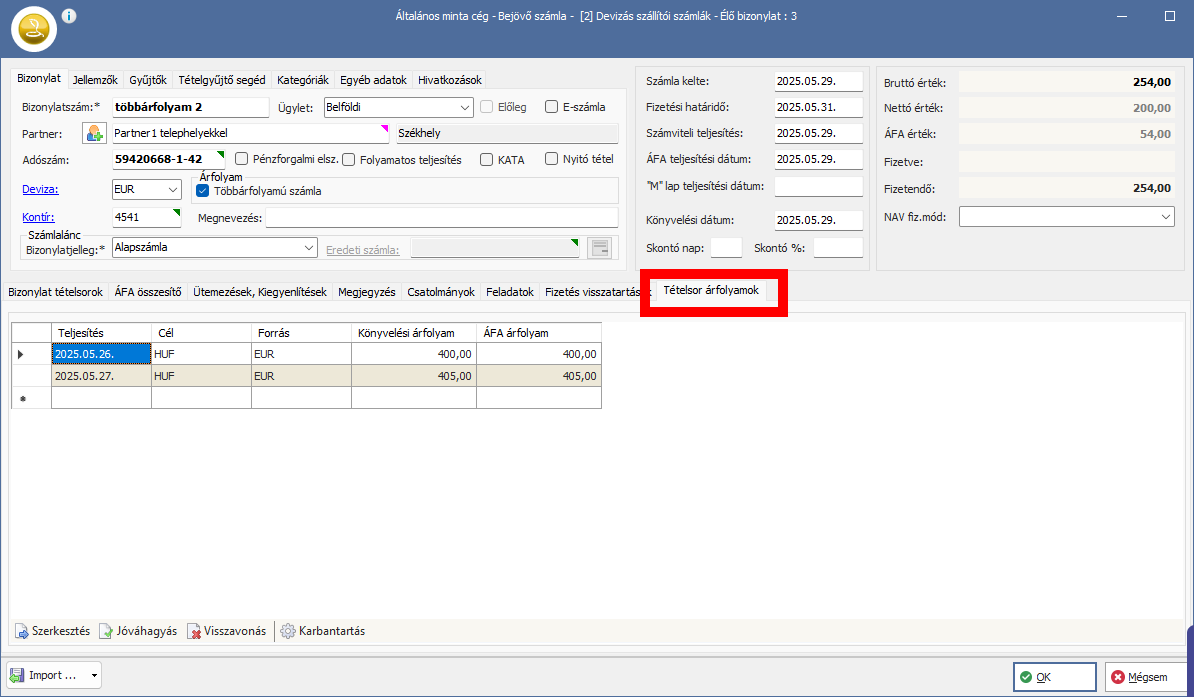Edit the Számla kelte date field
1194x697 pixels.
coord(819,82)
